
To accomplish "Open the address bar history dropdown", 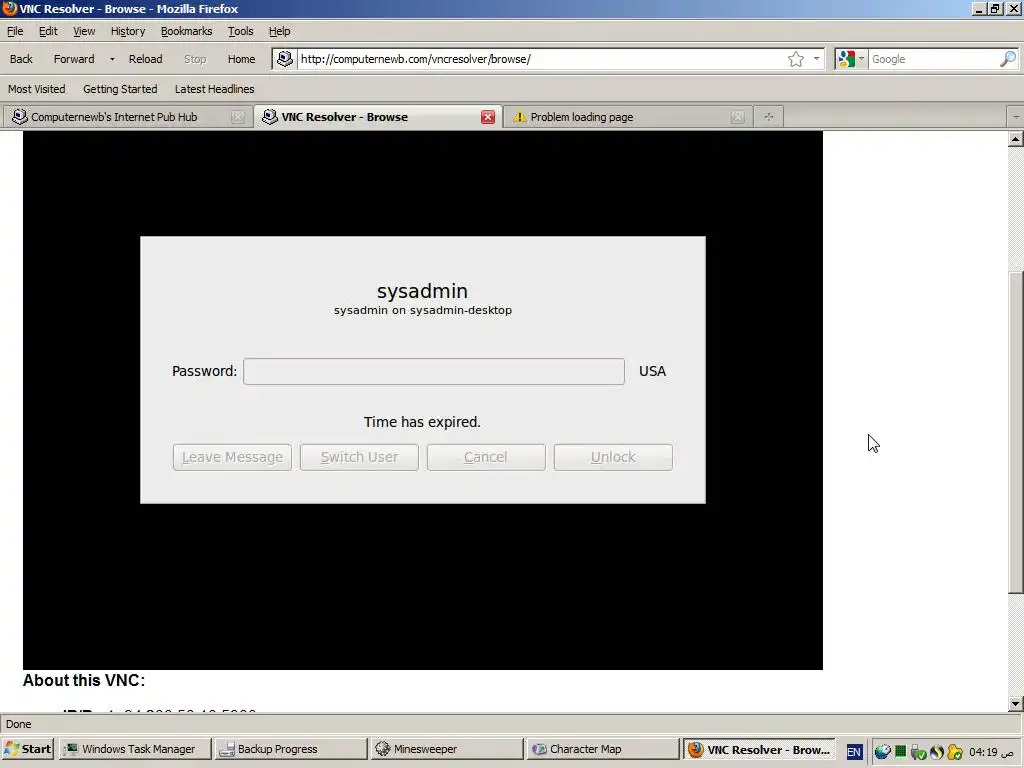I will (x=816, y=59).
